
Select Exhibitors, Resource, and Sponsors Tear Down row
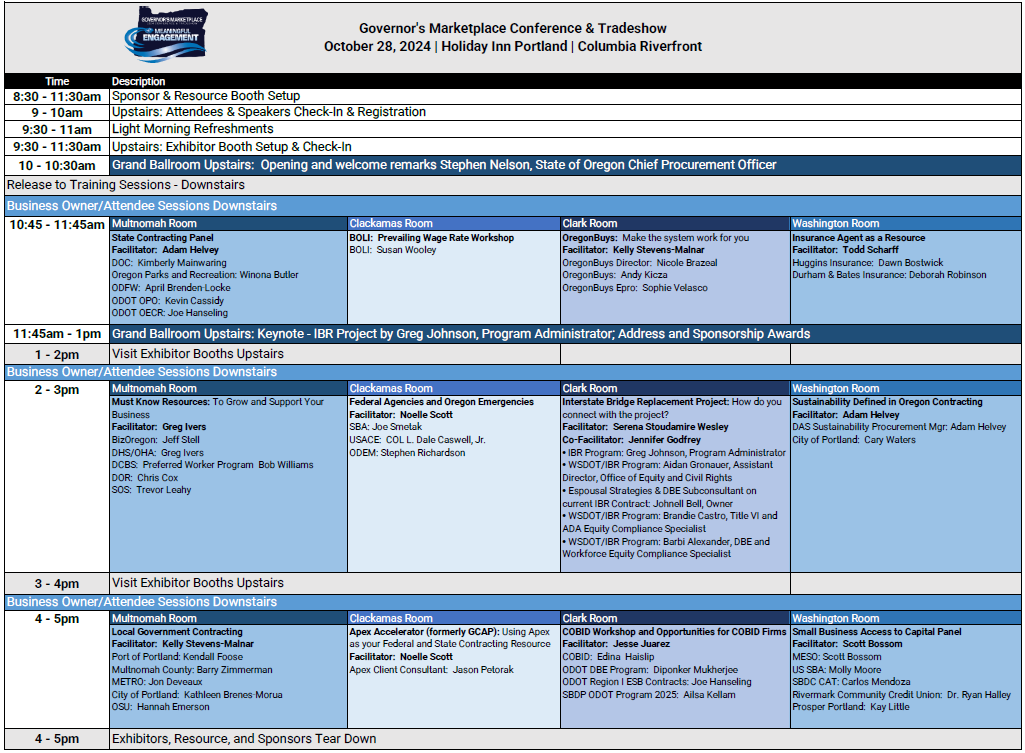point(244,739)
